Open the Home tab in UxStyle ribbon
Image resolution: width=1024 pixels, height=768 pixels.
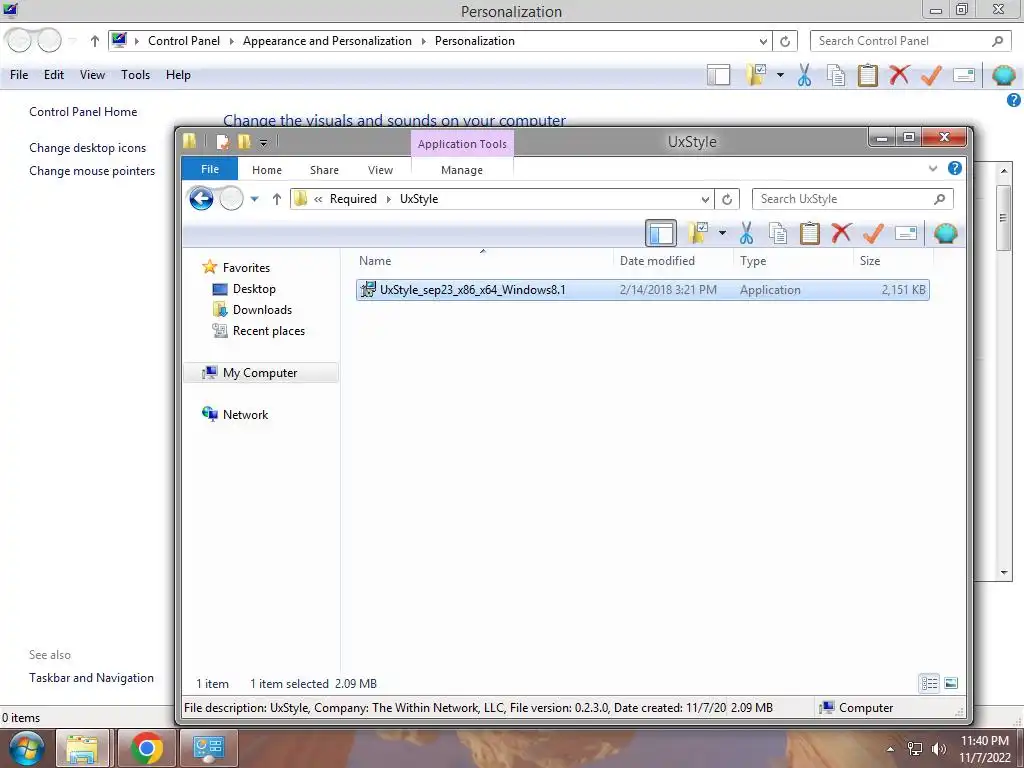[266, 170]
